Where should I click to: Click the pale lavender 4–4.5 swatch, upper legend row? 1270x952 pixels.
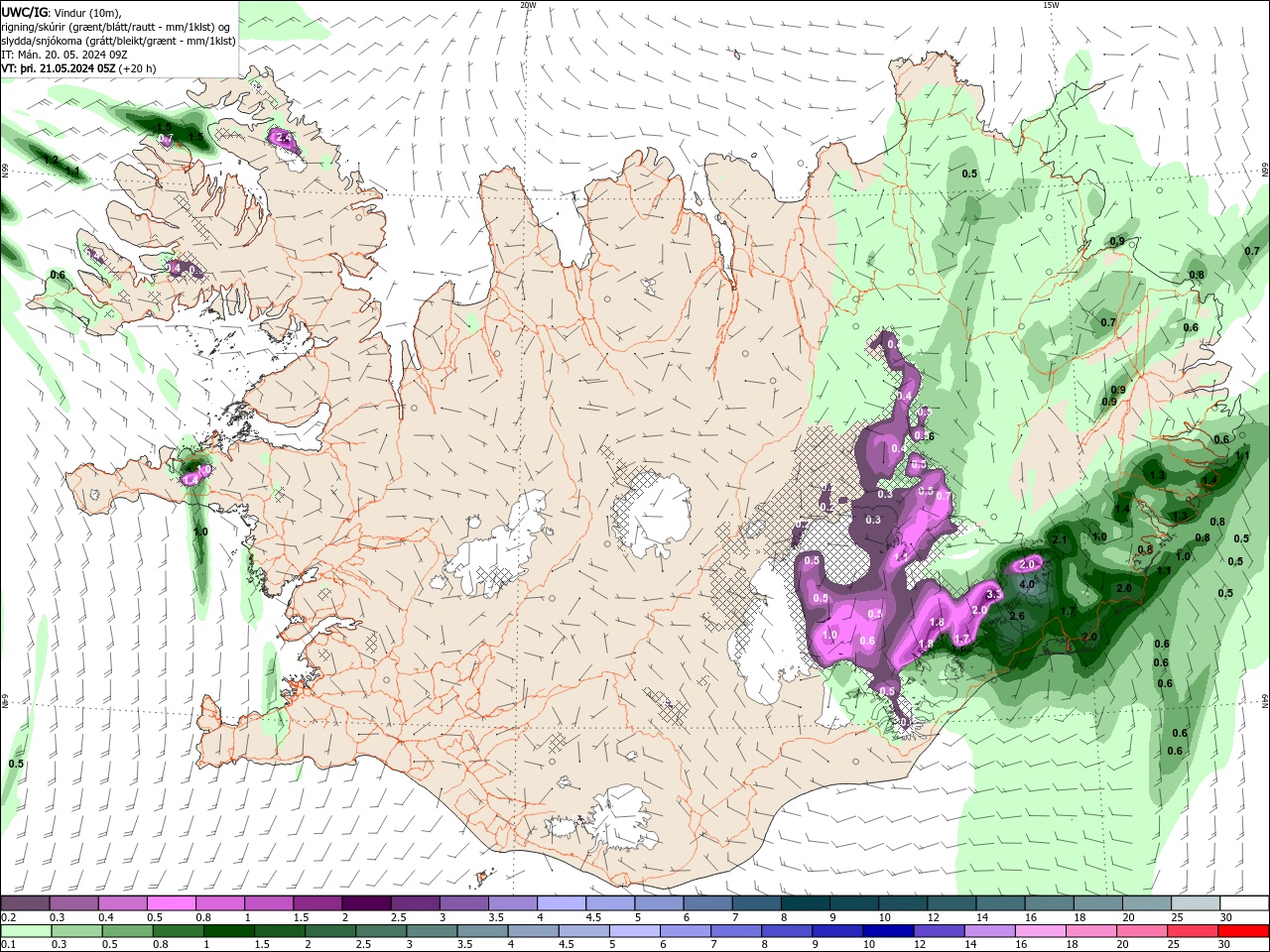point(561,903)
